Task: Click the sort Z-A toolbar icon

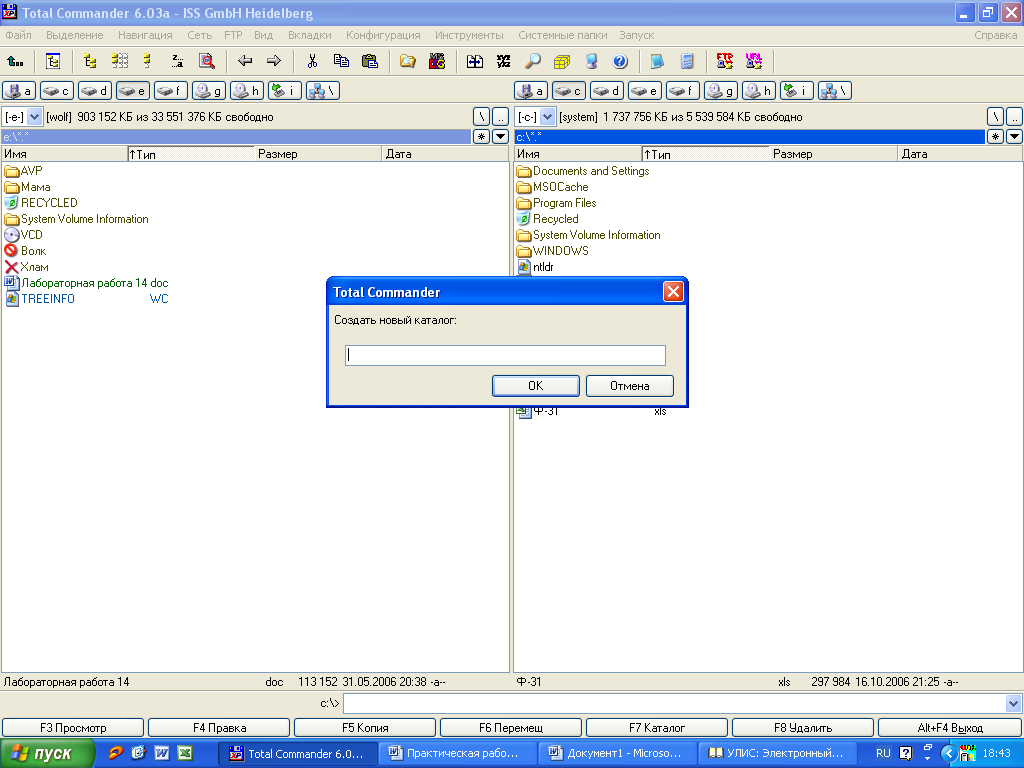Action: point(177,61)
